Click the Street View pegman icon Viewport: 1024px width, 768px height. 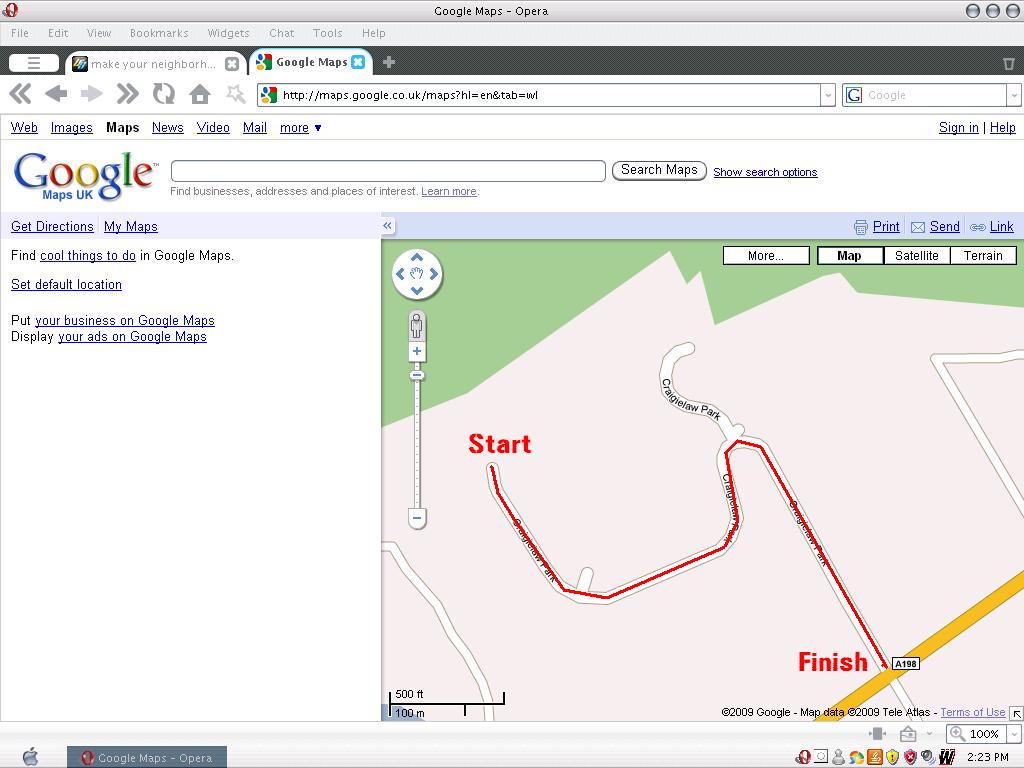click(417, 326)
